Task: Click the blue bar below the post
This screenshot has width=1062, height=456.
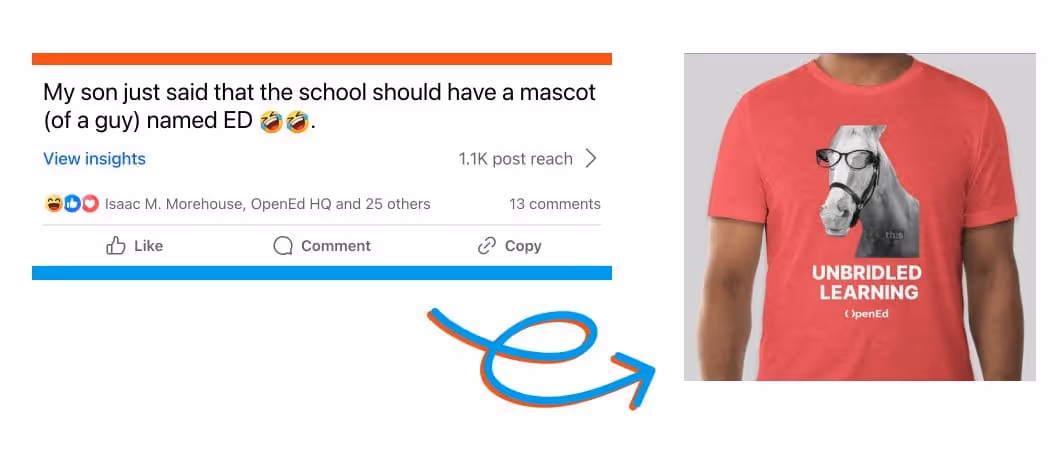Action: (322, 273)
